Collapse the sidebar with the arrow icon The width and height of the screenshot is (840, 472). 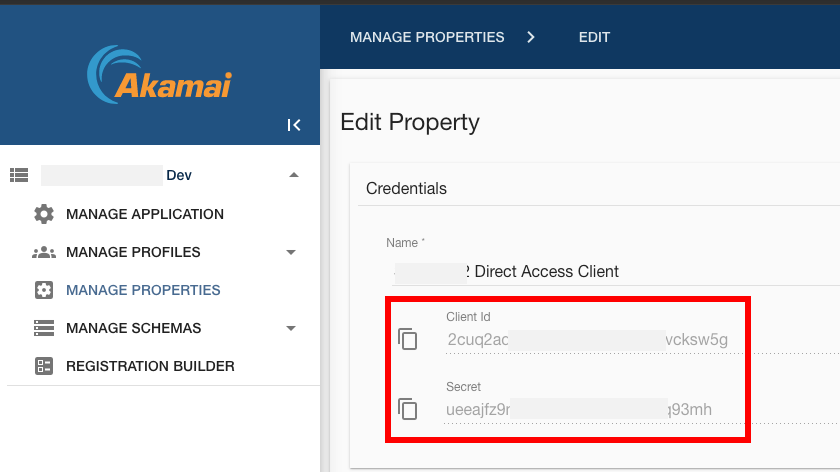[294, 125]
